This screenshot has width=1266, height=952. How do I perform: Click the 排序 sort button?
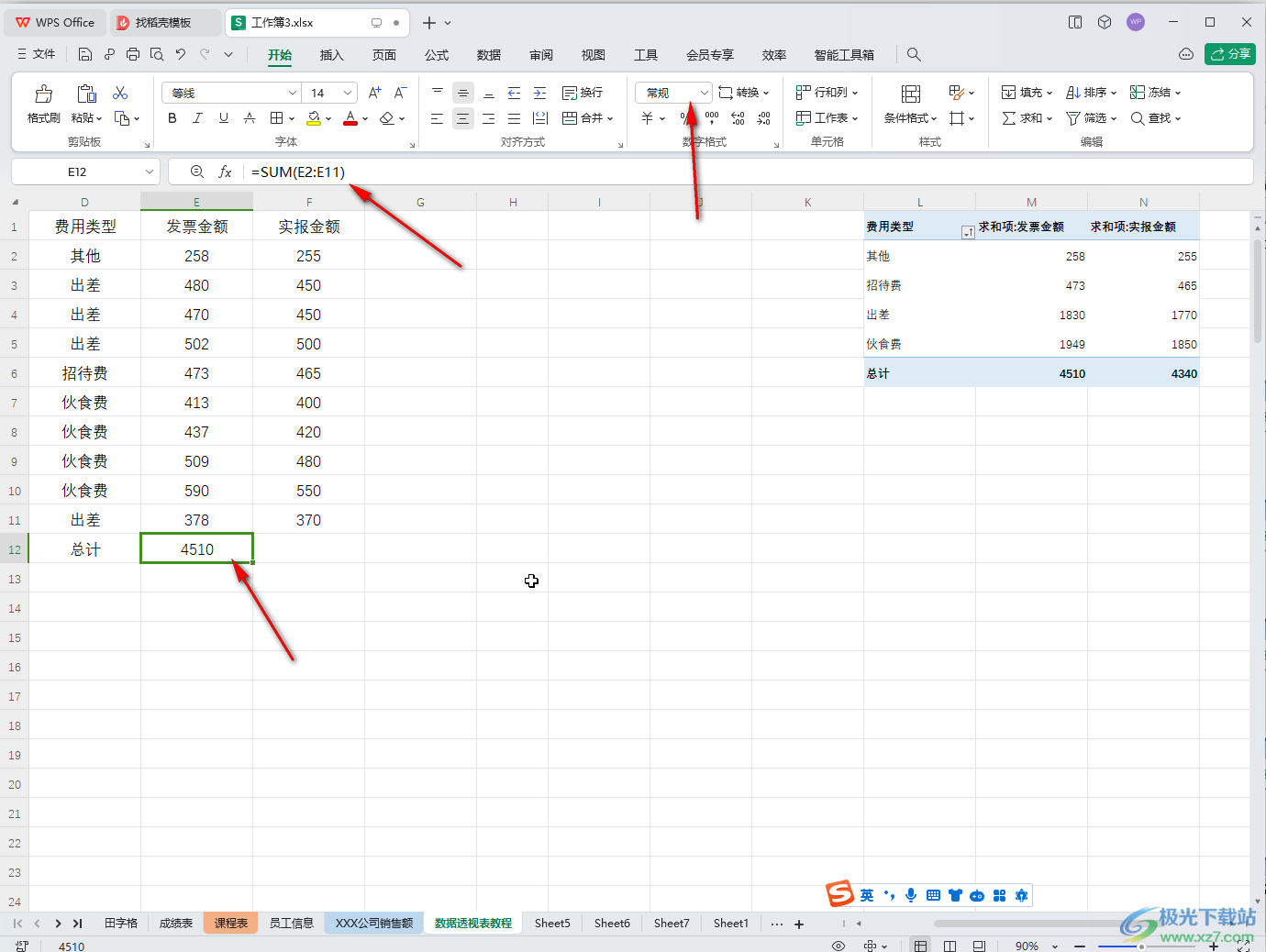coord(1091,93)
